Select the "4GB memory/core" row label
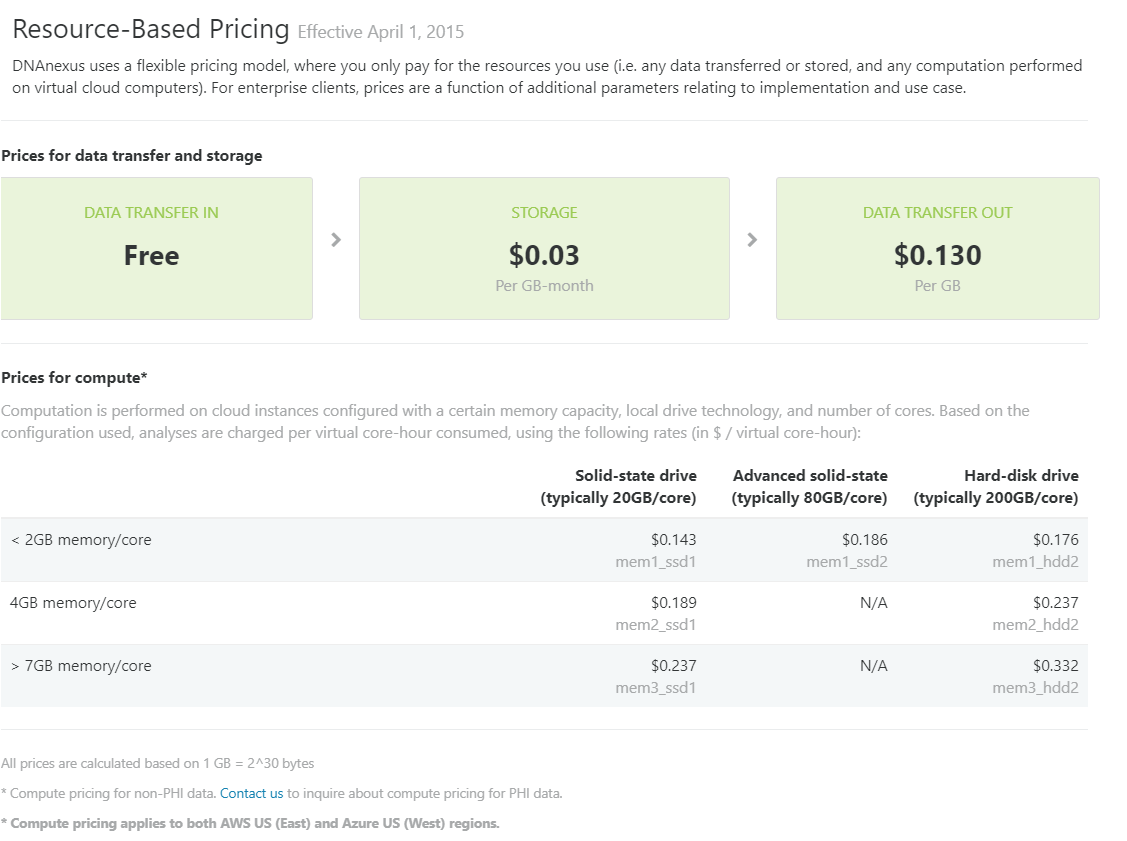The width and height of the screenshot is (1127, 841). click(73, 603)
